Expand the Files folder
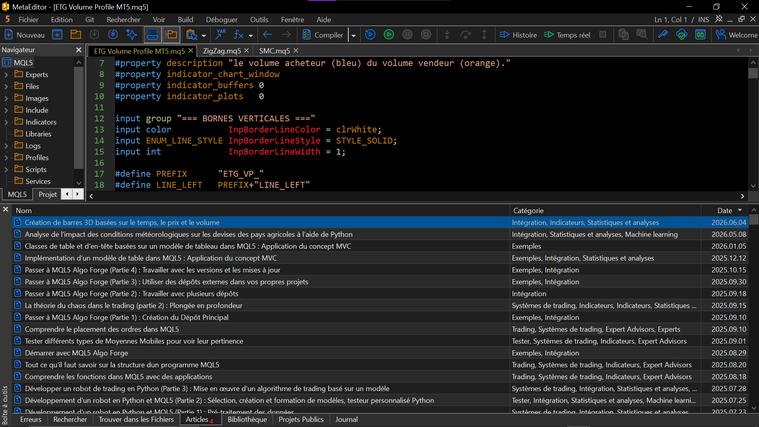 pos(6,86)
